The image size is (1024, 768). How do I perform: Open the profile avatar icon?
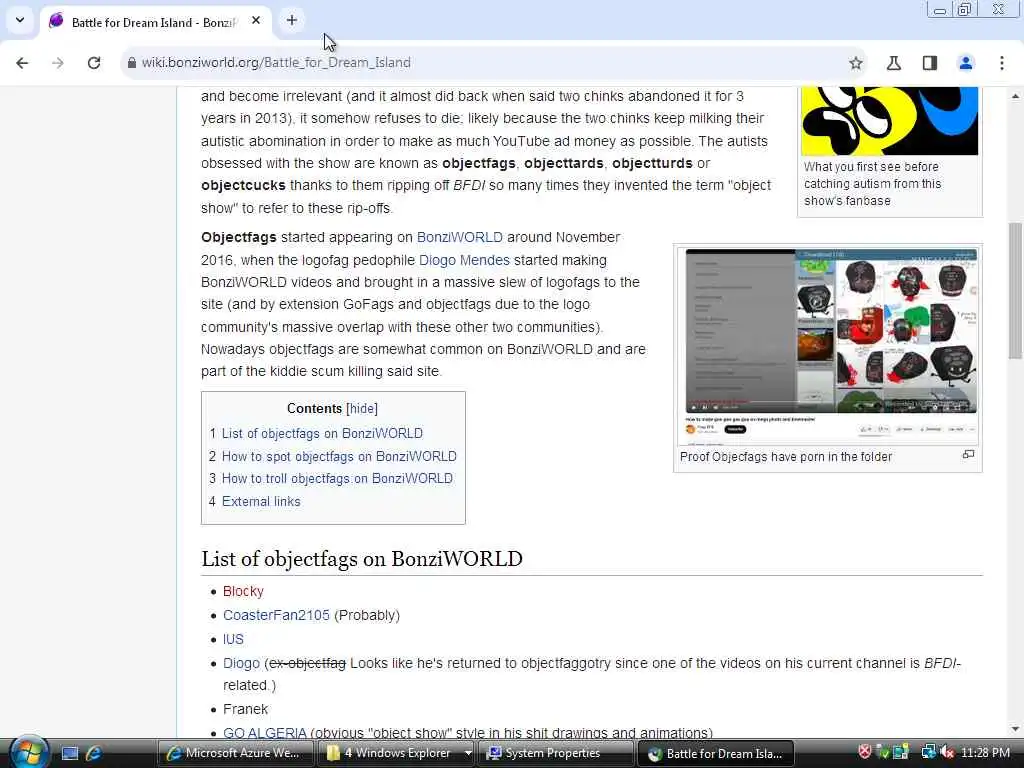tap(966, 63)
